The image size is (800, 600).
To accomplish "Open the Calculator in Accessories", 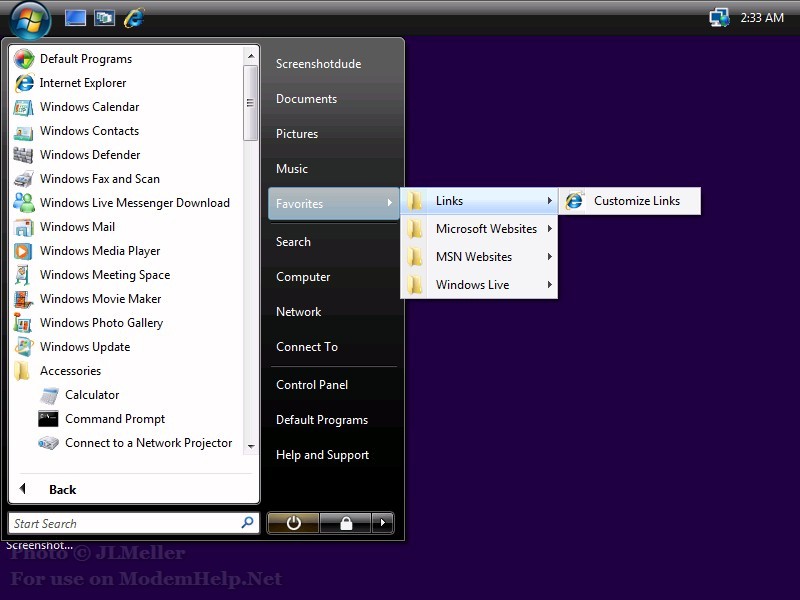I will click(x=91, y=395).
